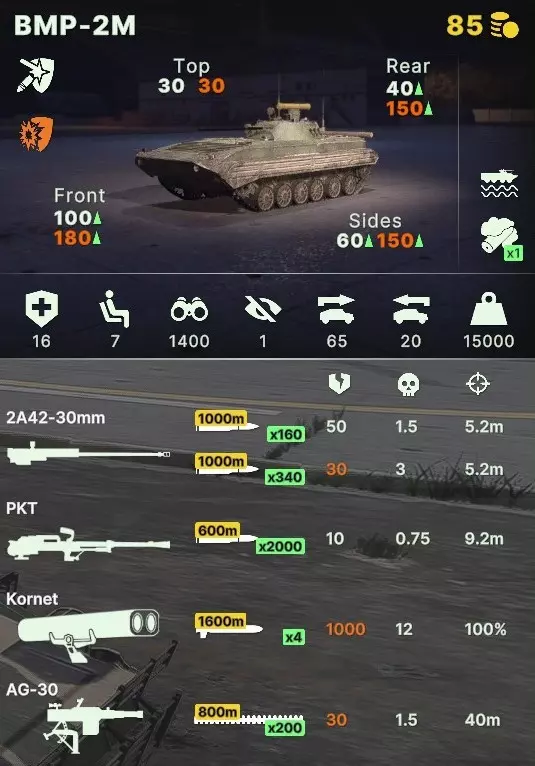Select the amphibious vehicle trait icon
535x766 pixels.
(x=499, y=183)
